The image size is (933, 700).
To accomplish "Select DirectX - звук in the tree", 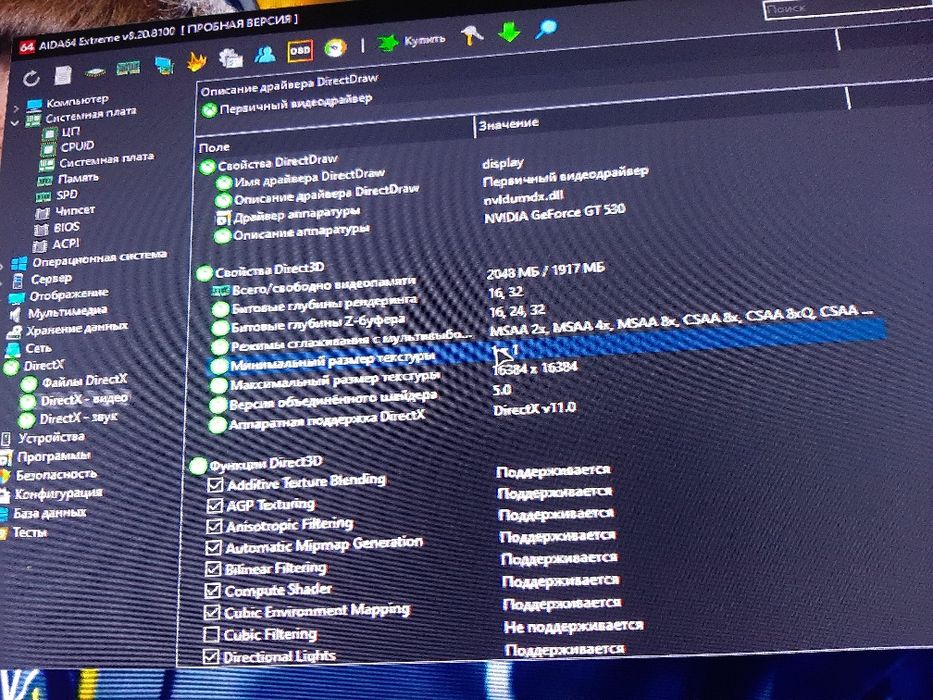I will point(79,419).
